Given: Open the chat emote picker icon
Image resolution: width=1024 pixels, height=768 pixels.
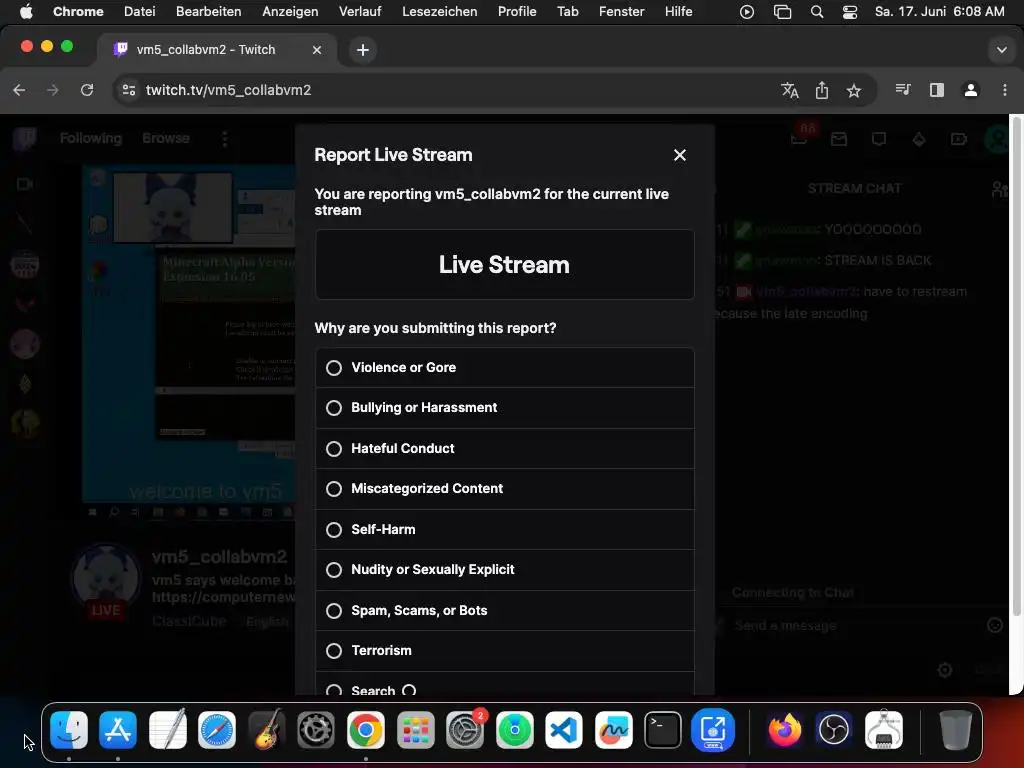Looking at the screenshot, I should click(x=995, y=626).
